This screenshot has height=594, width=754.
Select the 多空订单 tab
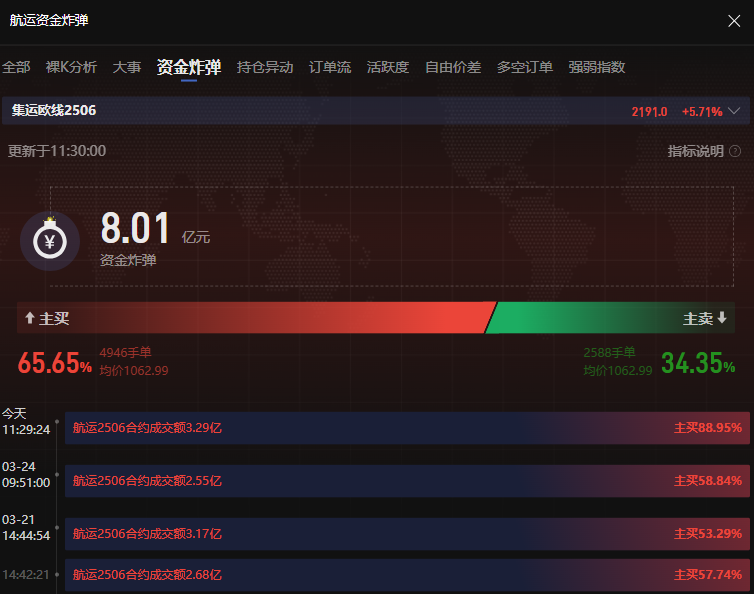click(x=525, y=67)
